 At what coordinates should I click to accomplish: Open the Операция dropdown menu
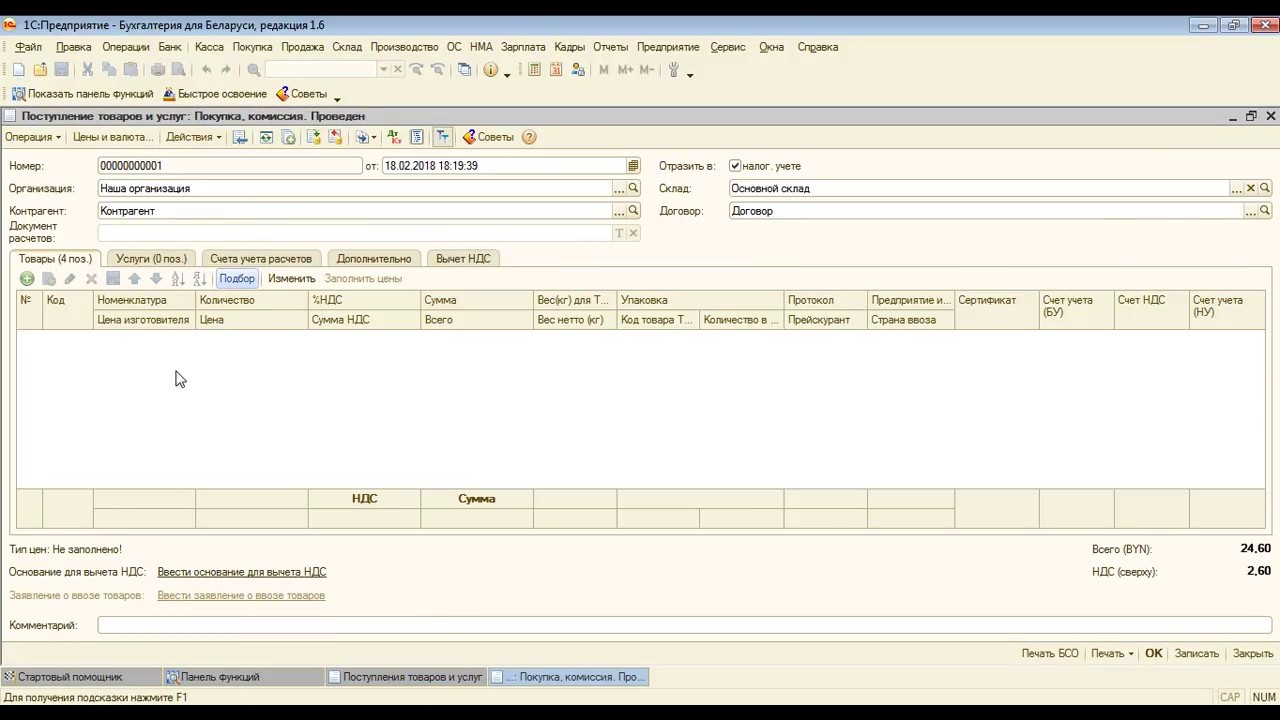tap(33, 137)
